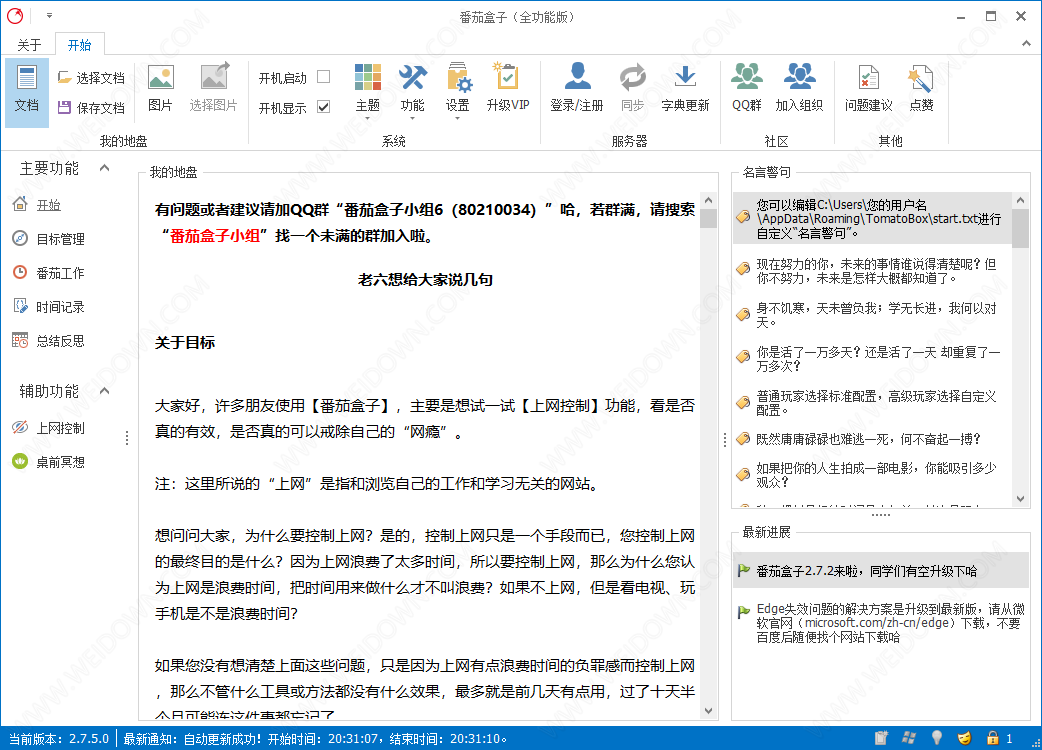The image size is (1042, 750).
Task: Select the quote starting 身不饥寒
Action: 873,315
